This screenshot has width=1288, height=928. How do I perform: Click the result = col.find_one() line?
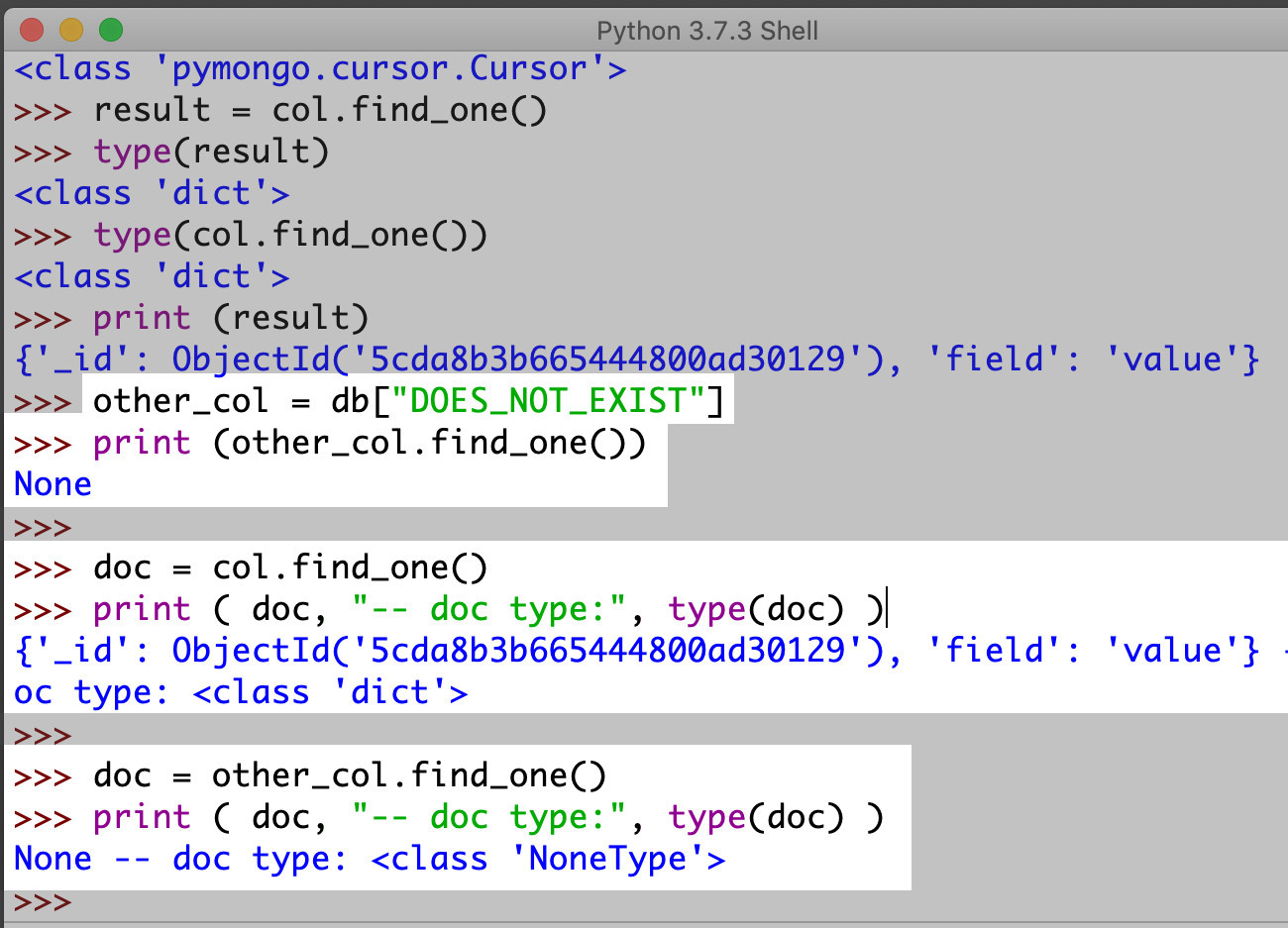pyautogui.click(x=317, y=109)
